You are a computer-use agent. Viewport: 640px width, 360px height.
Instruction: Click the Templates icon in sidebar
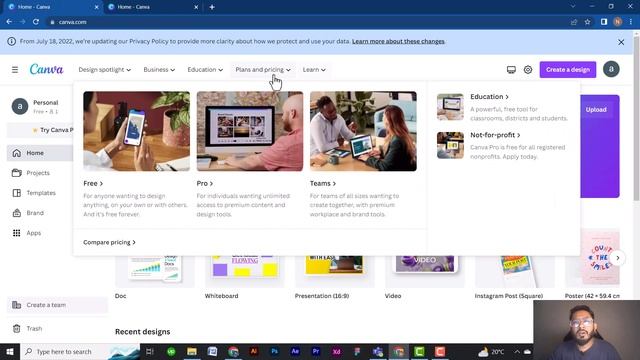click(17, 193)
